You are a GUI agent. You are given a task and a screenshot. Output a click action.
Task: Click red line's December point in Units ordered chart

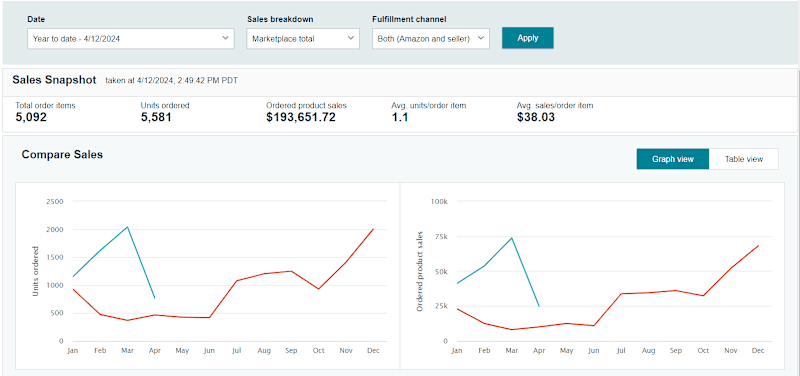[x=373, y=229]
